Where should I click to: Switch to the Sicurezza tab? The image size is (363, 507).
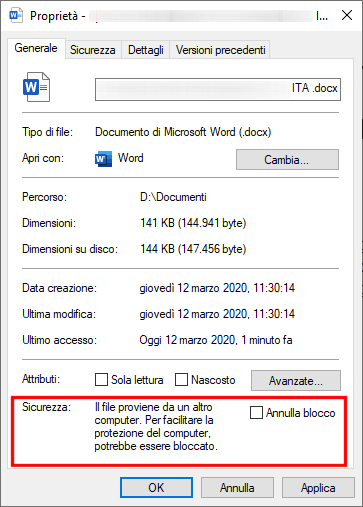coord(93,50)
